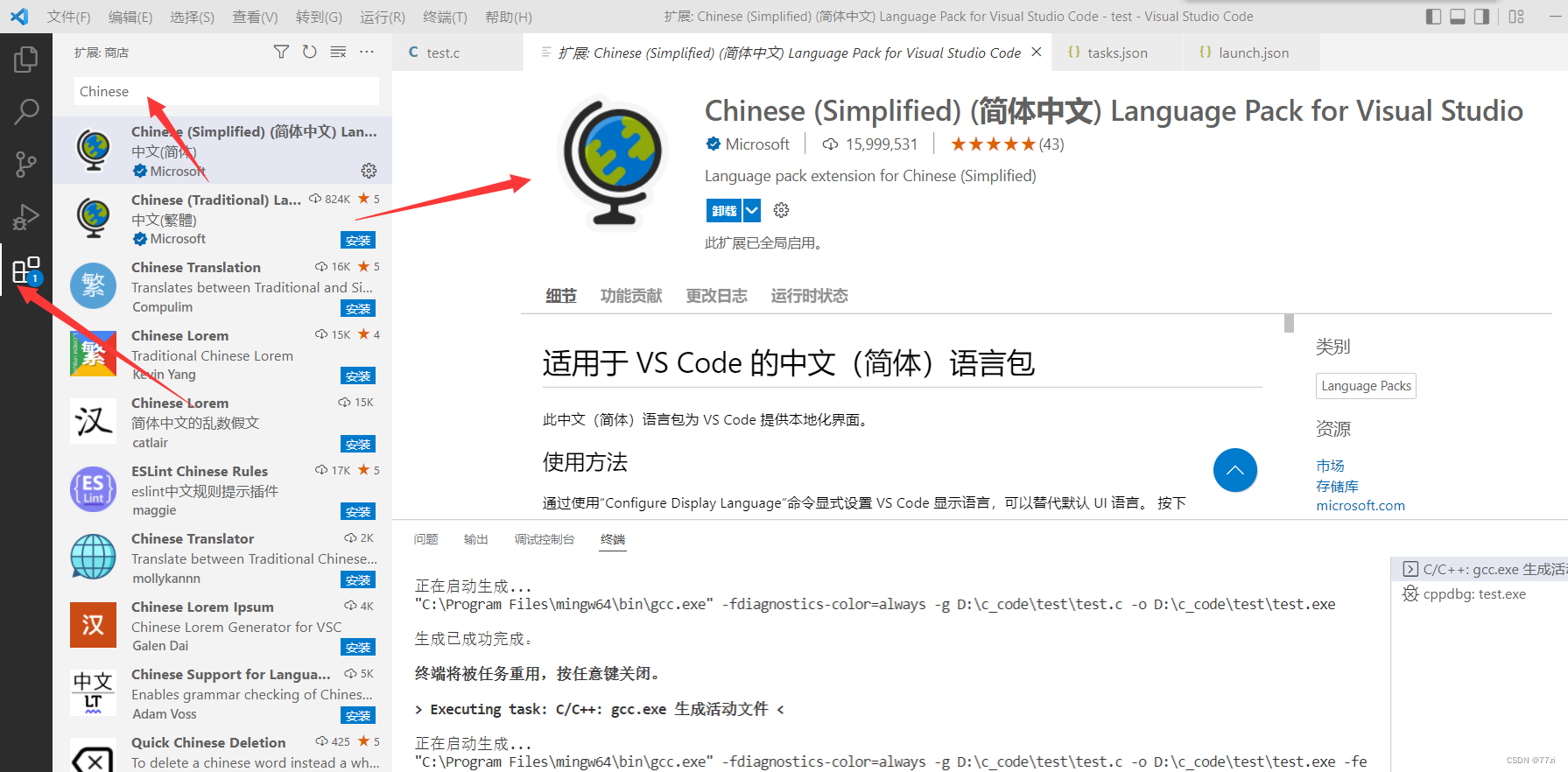Switch to test.c editor tab
Viewport: 1568px width, 772px height.
[458, 53]
